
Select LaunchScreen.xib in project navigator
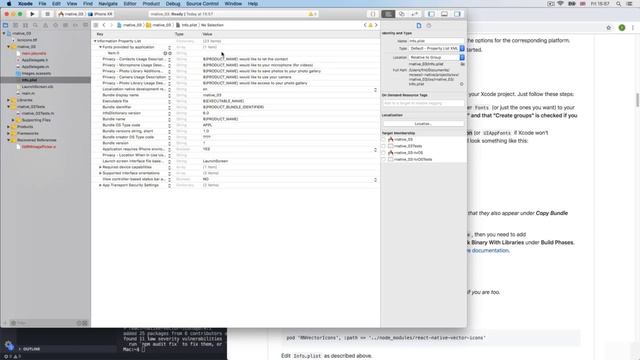(x=37, y=87)
